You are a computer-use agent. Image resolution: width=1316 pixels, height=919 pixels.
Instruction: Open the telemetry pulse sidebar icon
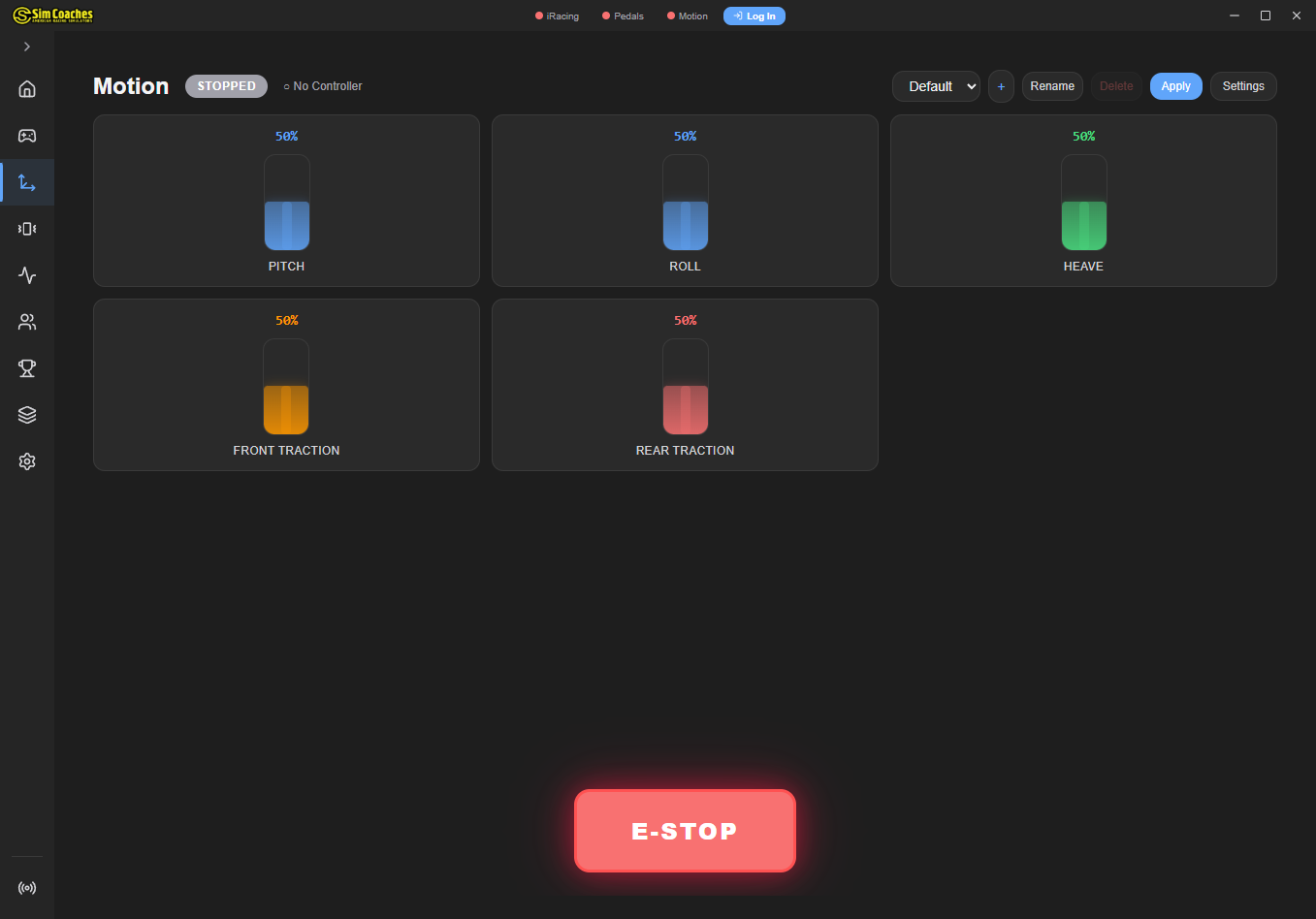27,275
